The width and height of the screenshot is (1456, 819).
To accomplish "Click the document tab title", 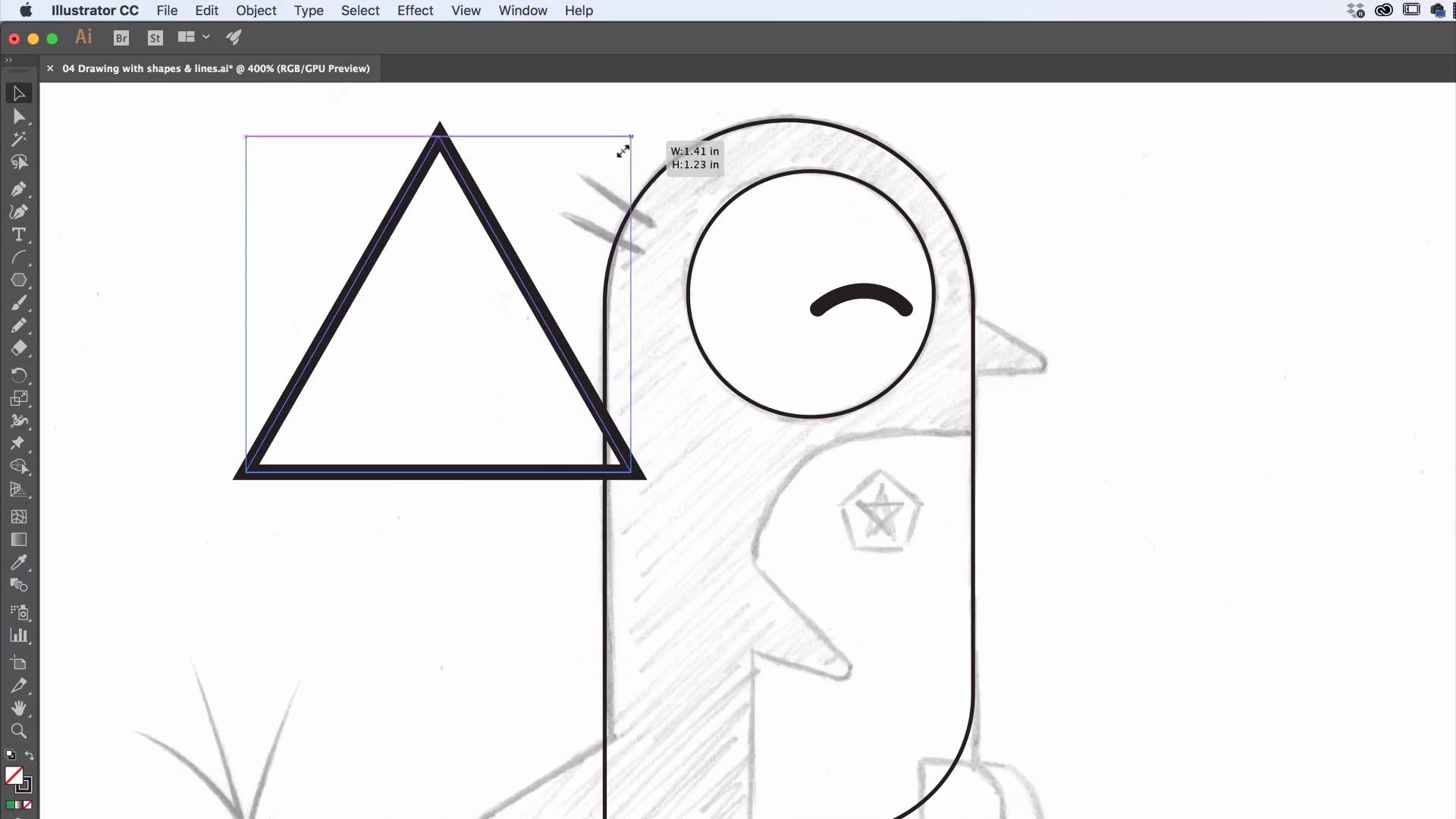I will point(216,68).
